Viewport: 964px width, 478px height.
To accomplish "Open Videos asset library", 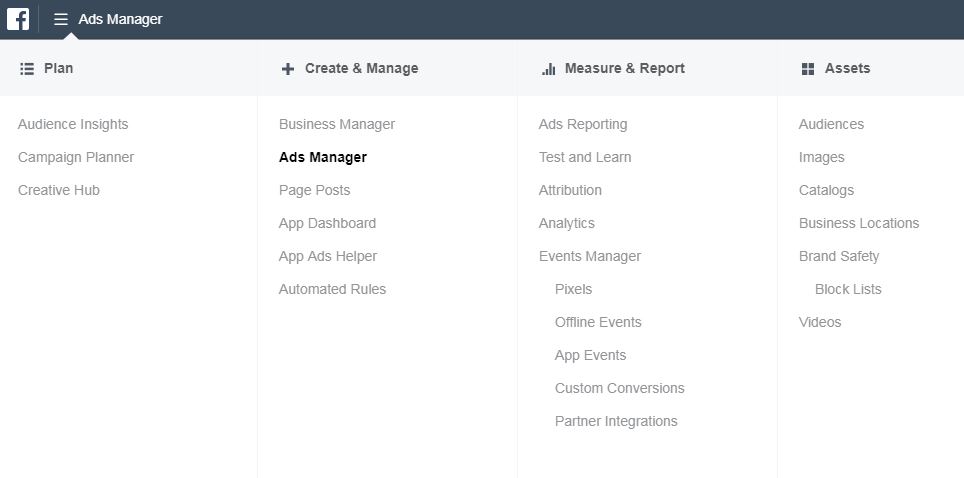I will [x=820, y=322].
